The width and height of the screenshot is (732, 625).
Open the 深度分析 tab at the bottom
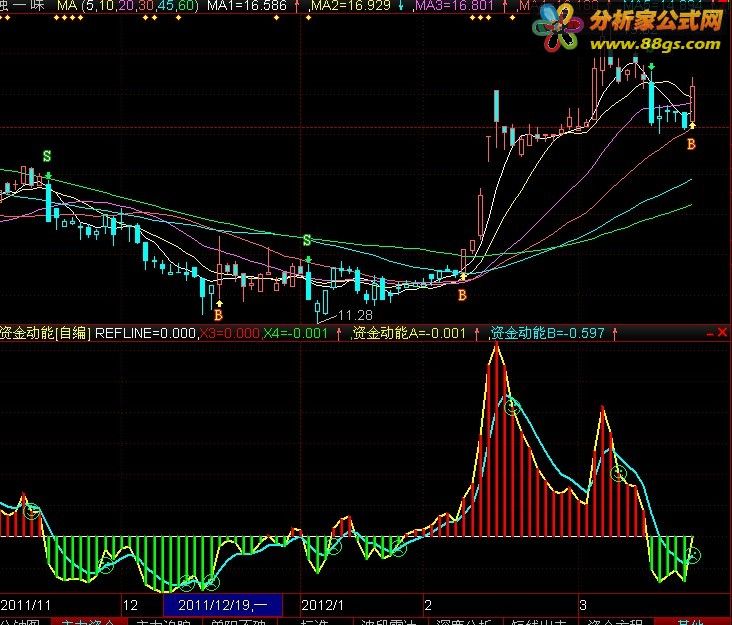click(464, 622)
